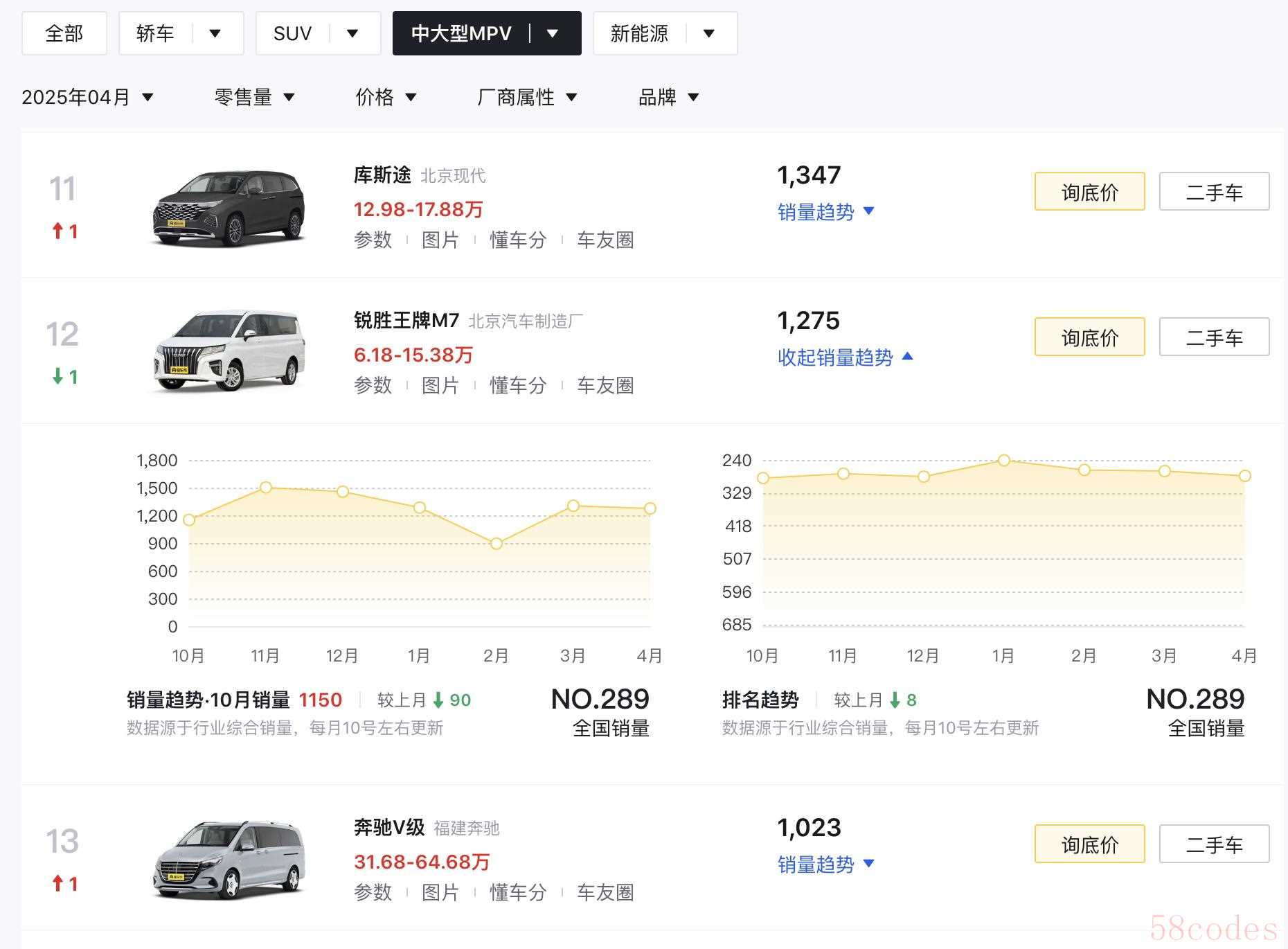
Task: Open the 厂商属性 filter dropdown
Action: tap(527, 97)
